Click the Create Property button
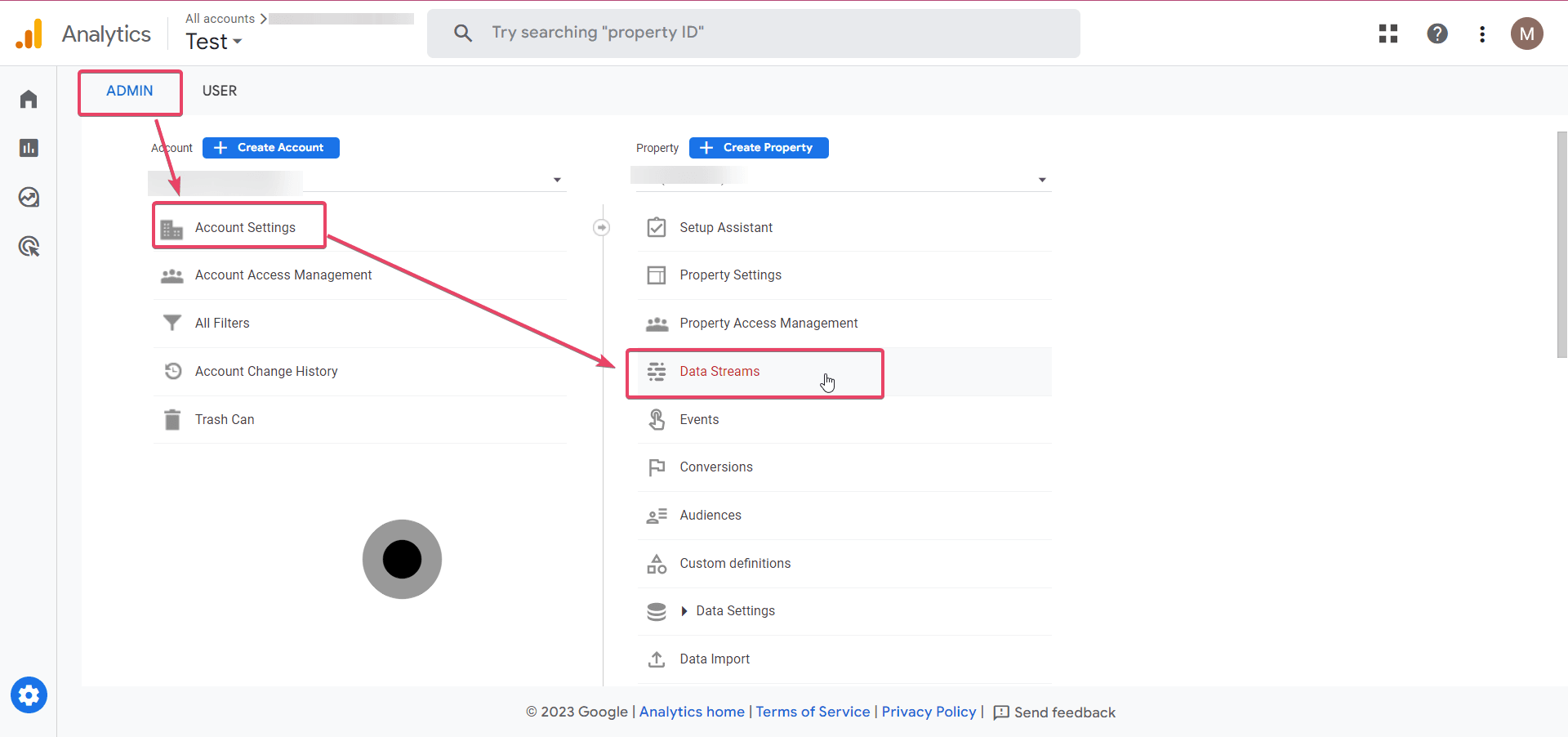This screenshot has height=737, width=1568. pyautogui.click(x=759, y=148)
